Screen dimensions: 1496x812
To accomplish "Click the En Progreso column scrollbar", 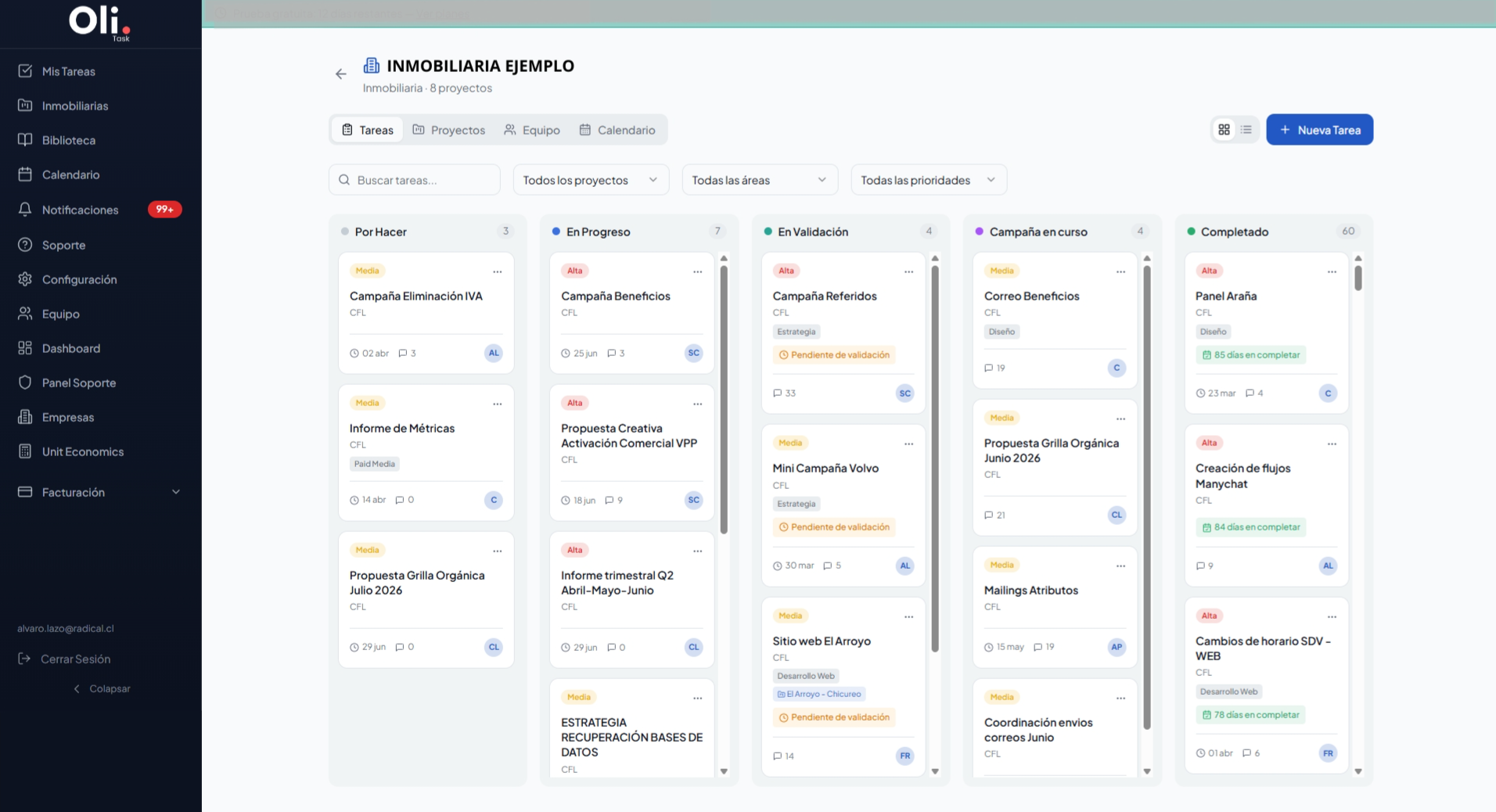I will [724, 399].
